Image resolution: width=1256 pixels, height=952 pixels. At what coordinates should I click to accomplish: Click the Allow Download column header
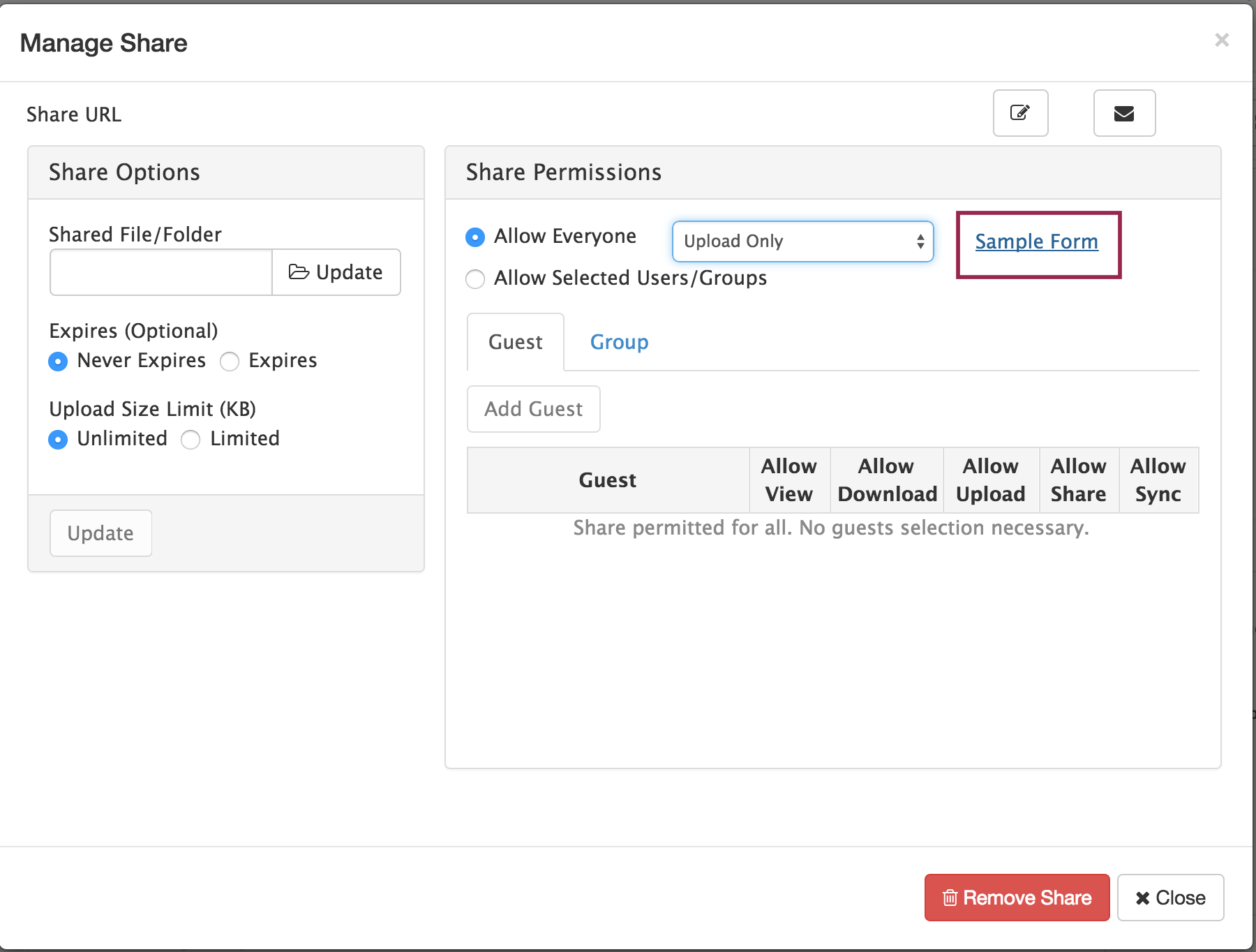coord(887,480)
